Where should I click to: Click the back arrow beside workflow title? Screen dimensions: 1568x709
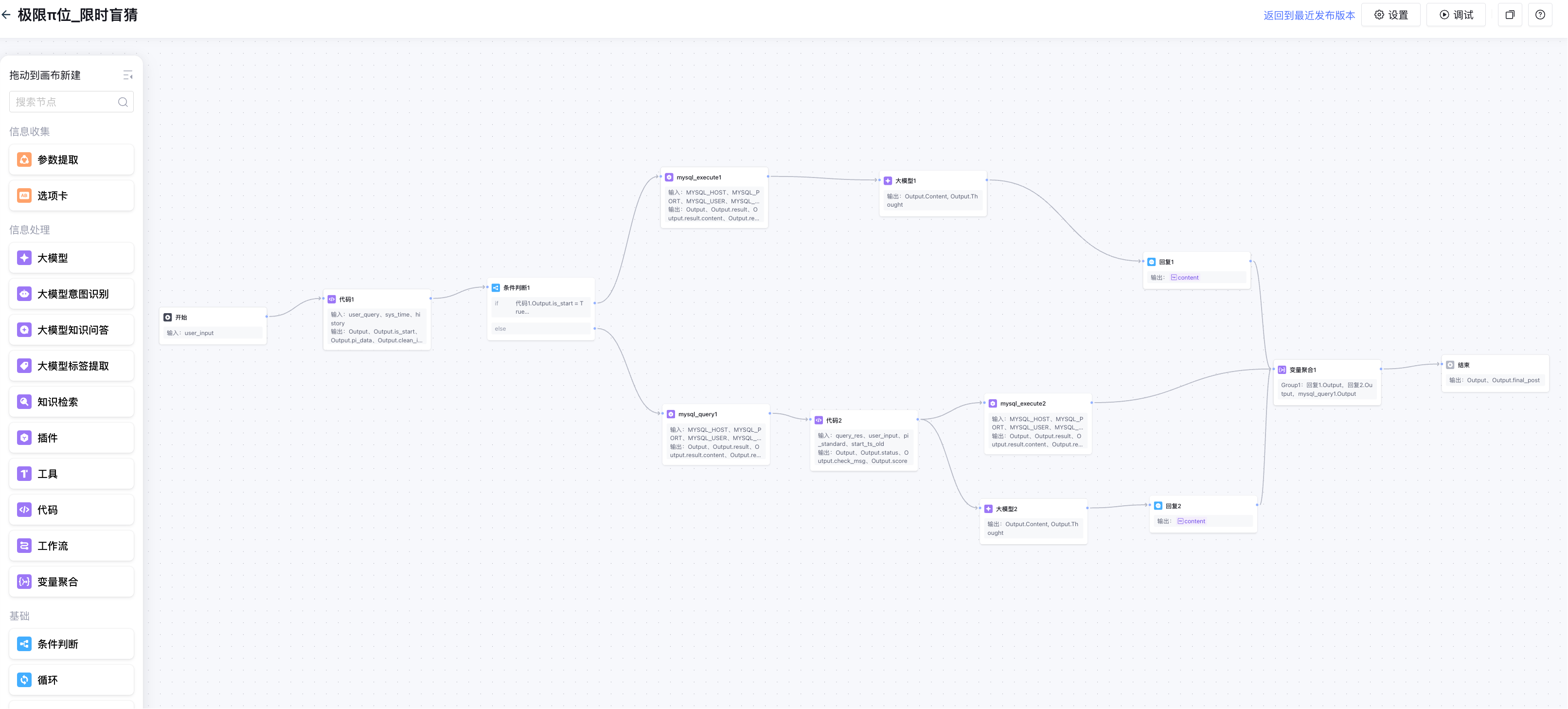click(x=6, y=15)
